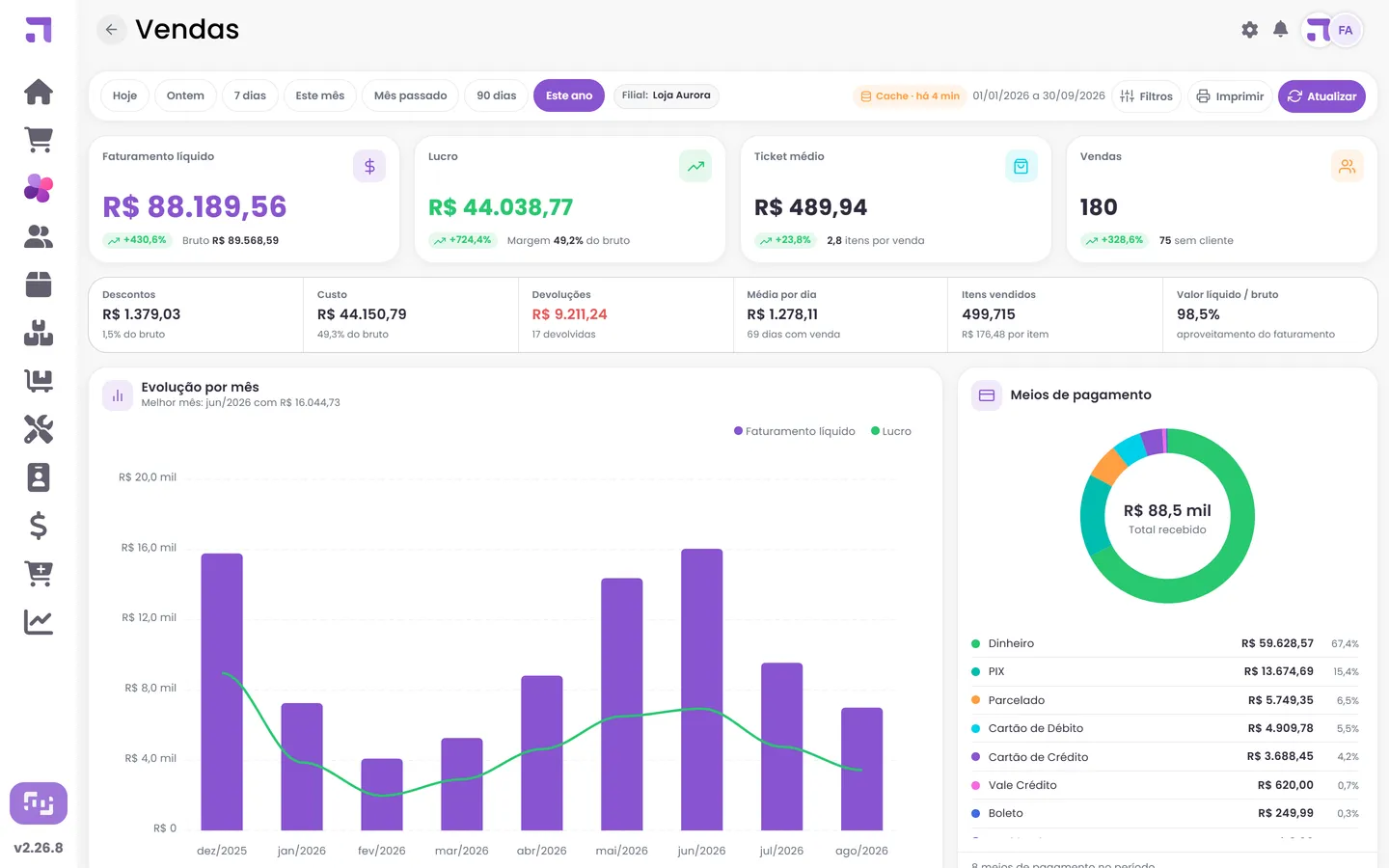Click the dez/2025 bar in chart
Viewport: 1389px width, 868px height.
222,692
